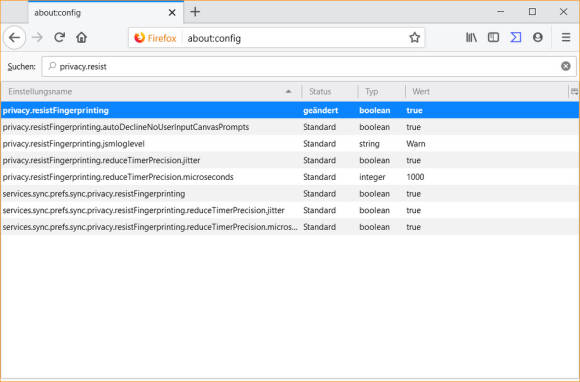This screenshot has width=580, height=382.
Task: Close the Firefox window
Action: click(563, 12)
